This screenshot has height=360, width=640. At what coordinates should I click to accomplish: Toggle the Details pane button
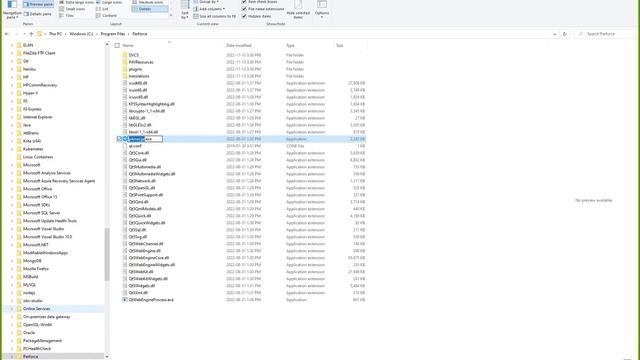pyautogui.click(x=38, y=14)
